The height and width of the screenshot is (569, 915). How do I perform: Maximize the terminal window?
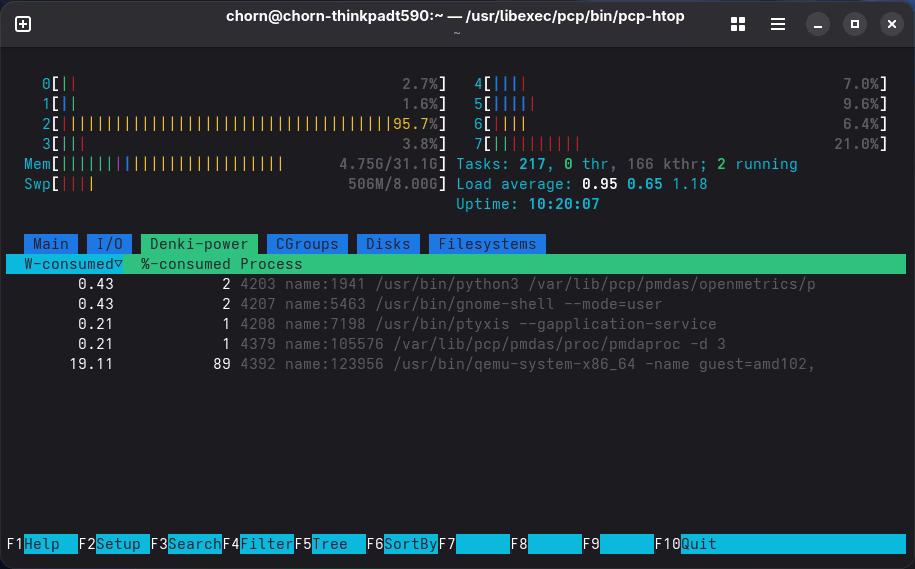(x=854, y=24)
